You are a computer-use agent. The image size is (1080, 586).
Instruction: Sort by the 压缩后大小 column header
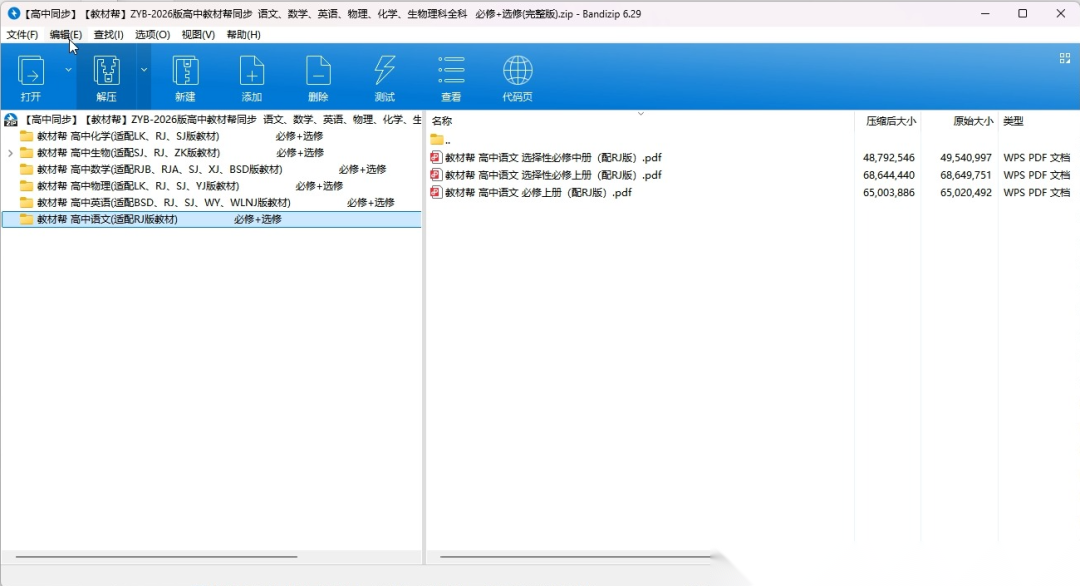point(890,121)
